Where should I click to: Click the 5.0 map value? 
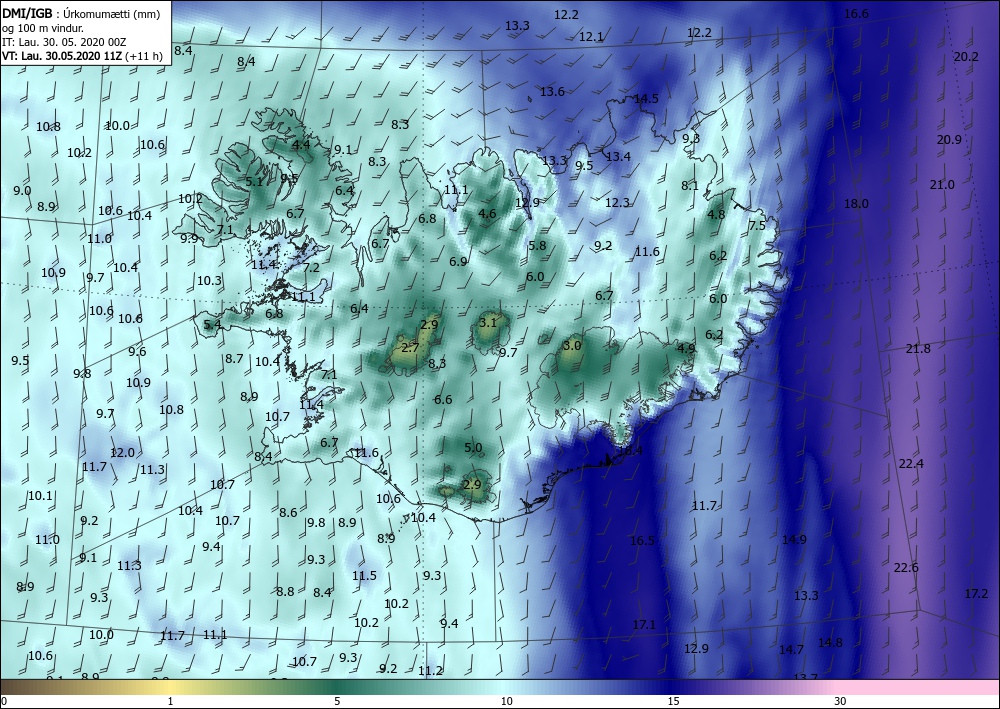(473, 448)
